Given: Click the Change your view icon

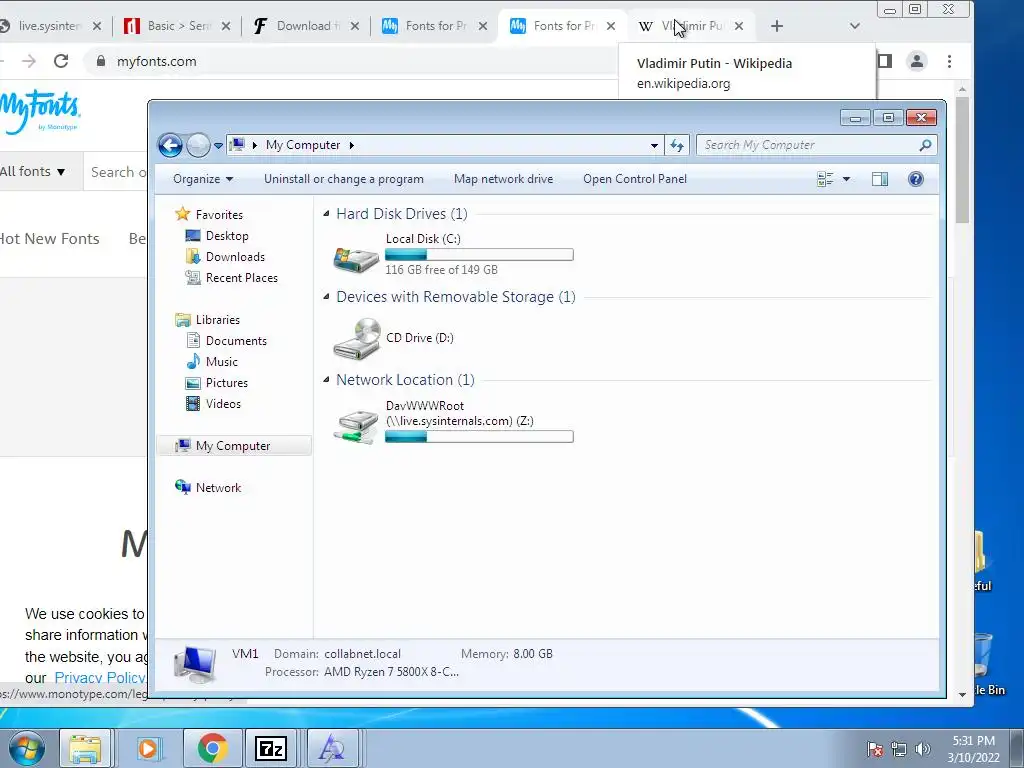Looking at the screenshot, I should click(825, 179).
